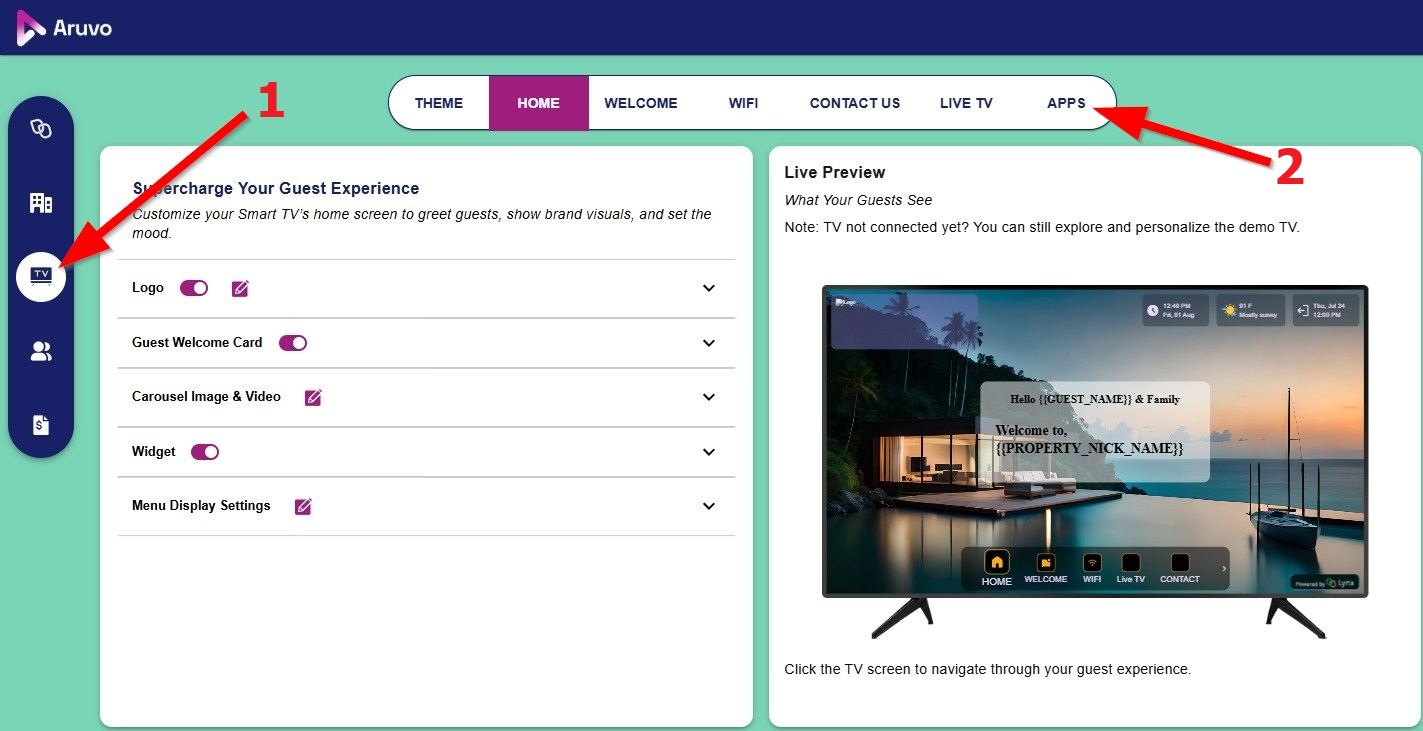Switch to the THEME tab
The image size is (1423, 731).
click(439, 103)
